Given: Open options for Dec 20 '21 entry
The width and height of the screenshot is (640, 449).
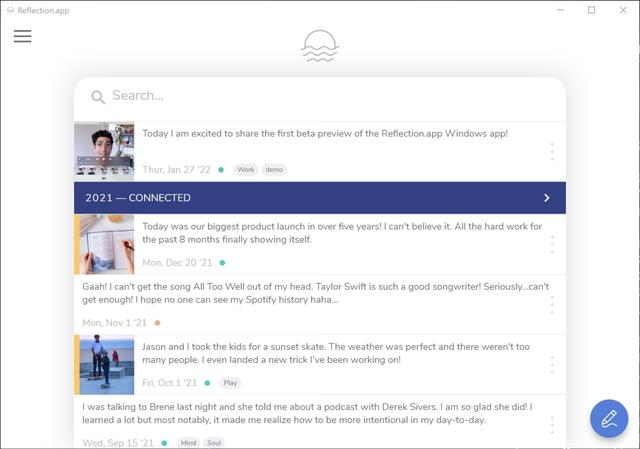Looking at the screenshot, I should pyautogui.click(x=552, y=245).
